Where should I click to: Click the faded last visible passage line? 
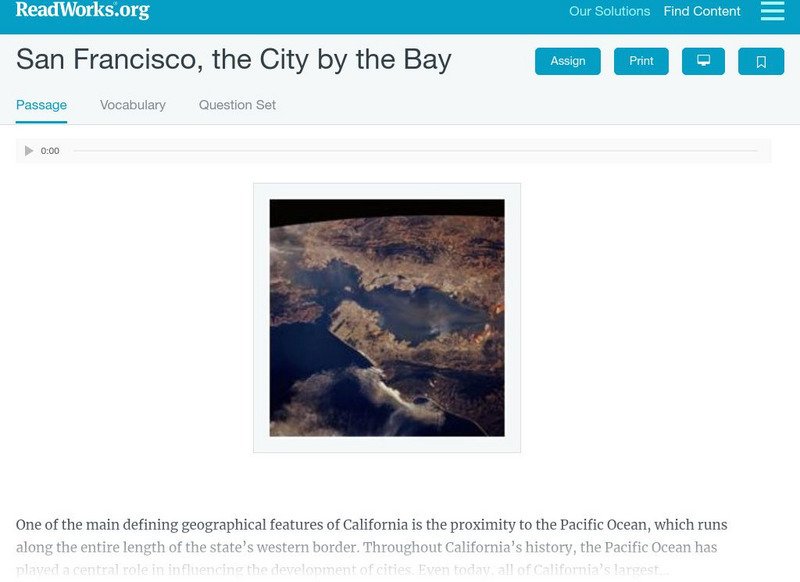[x=341, y=571]
